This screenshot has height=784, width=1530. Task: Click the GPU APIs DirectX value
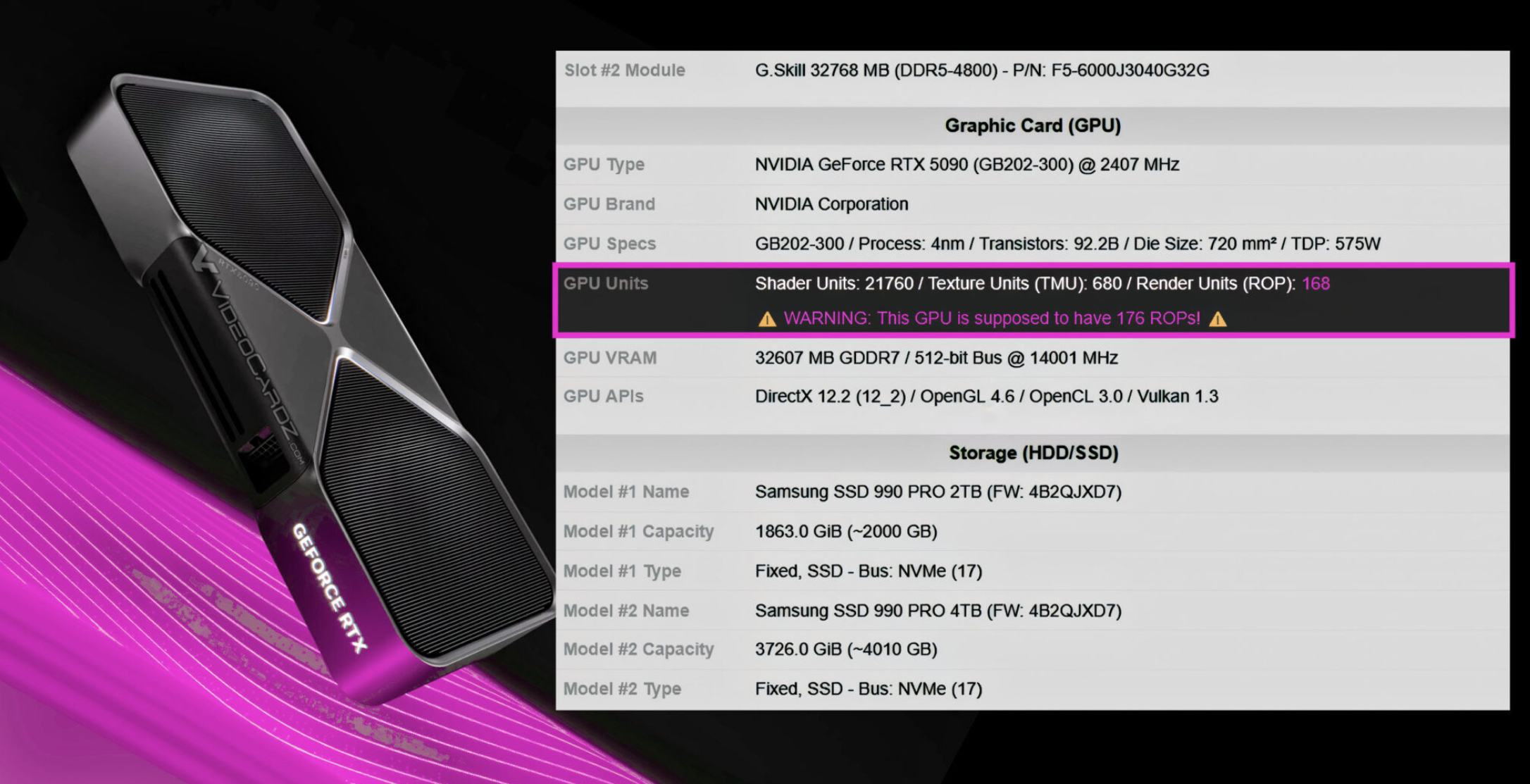(986, 397)
